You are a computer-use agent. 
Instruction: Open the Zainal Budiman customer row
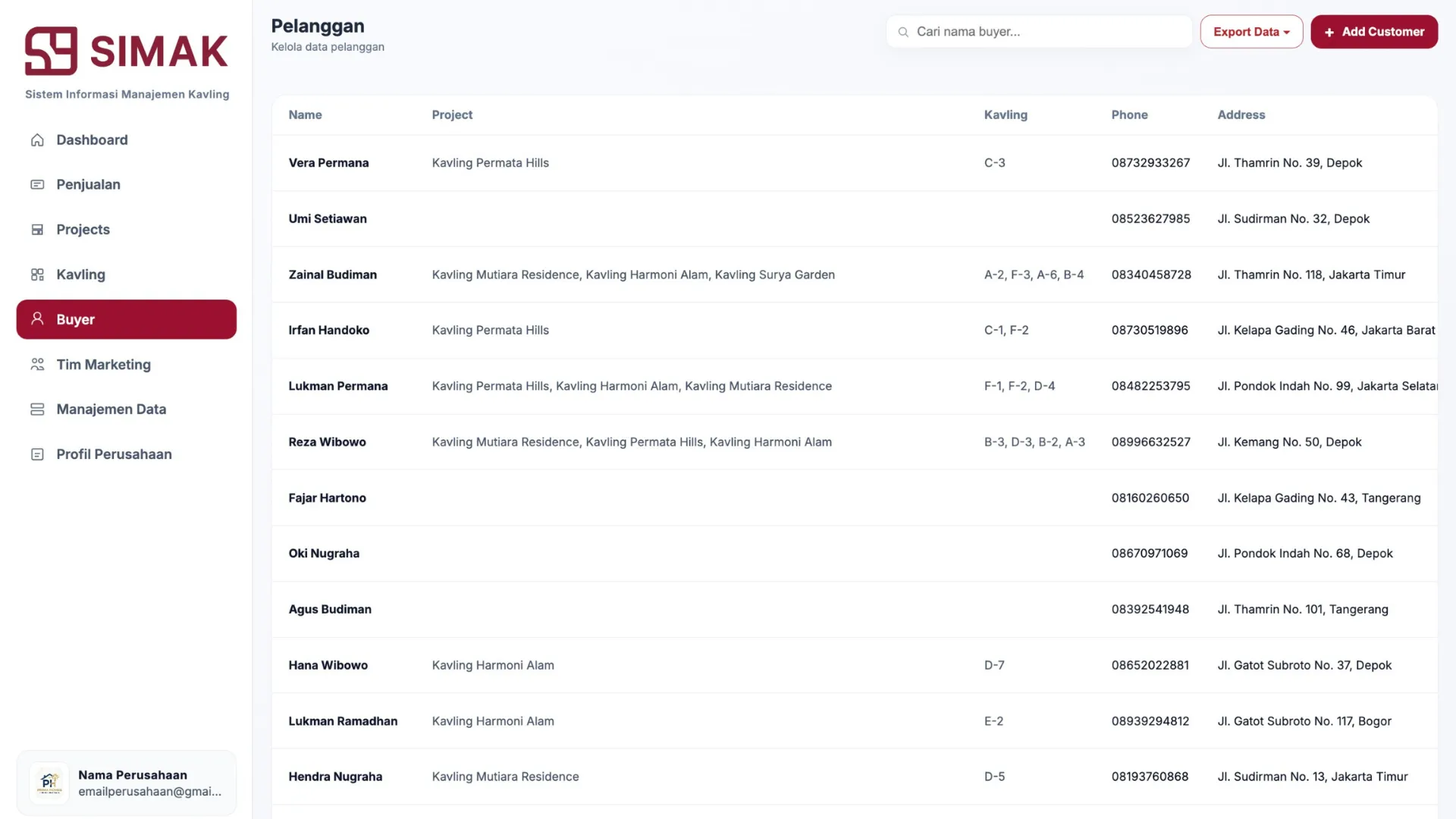[x=332, y=275]
